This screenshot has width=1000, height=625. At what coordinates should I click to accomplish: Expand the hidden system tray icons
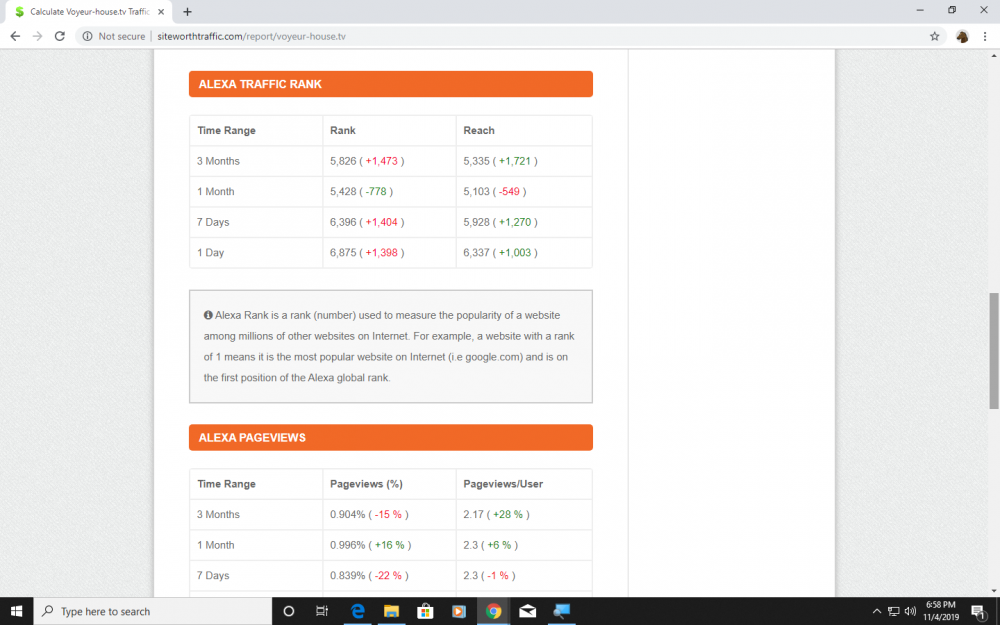(x=877, y=611)
